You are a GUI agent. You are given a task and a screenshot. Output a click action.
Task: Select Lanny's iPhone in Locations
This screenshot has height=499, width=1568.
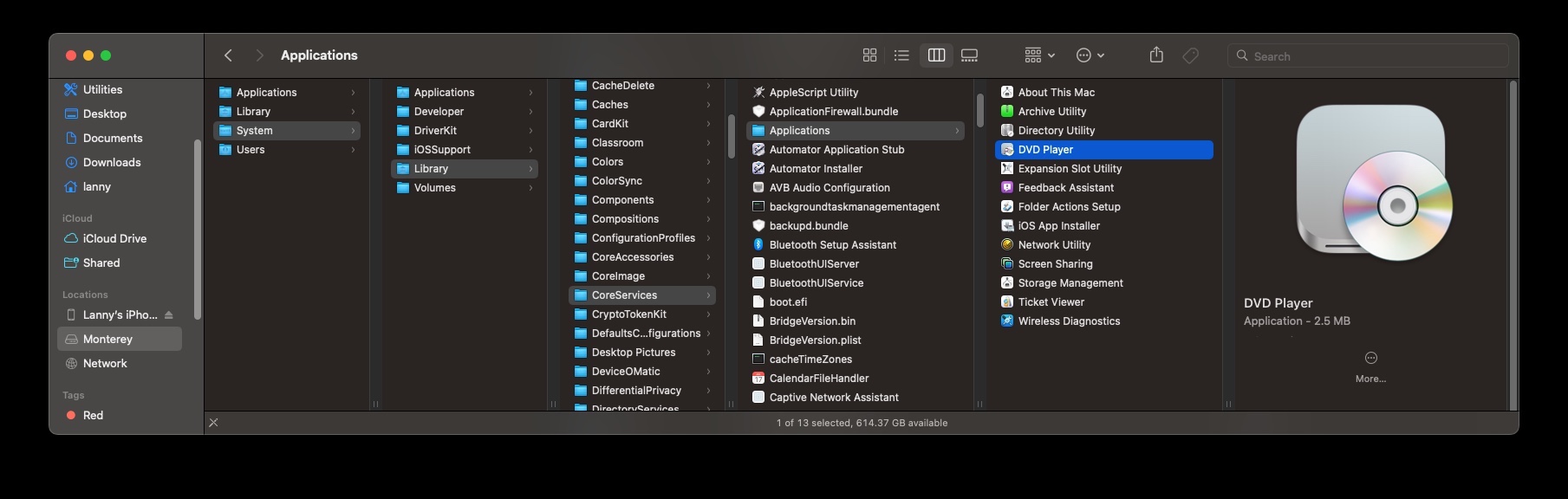[120, 314]
